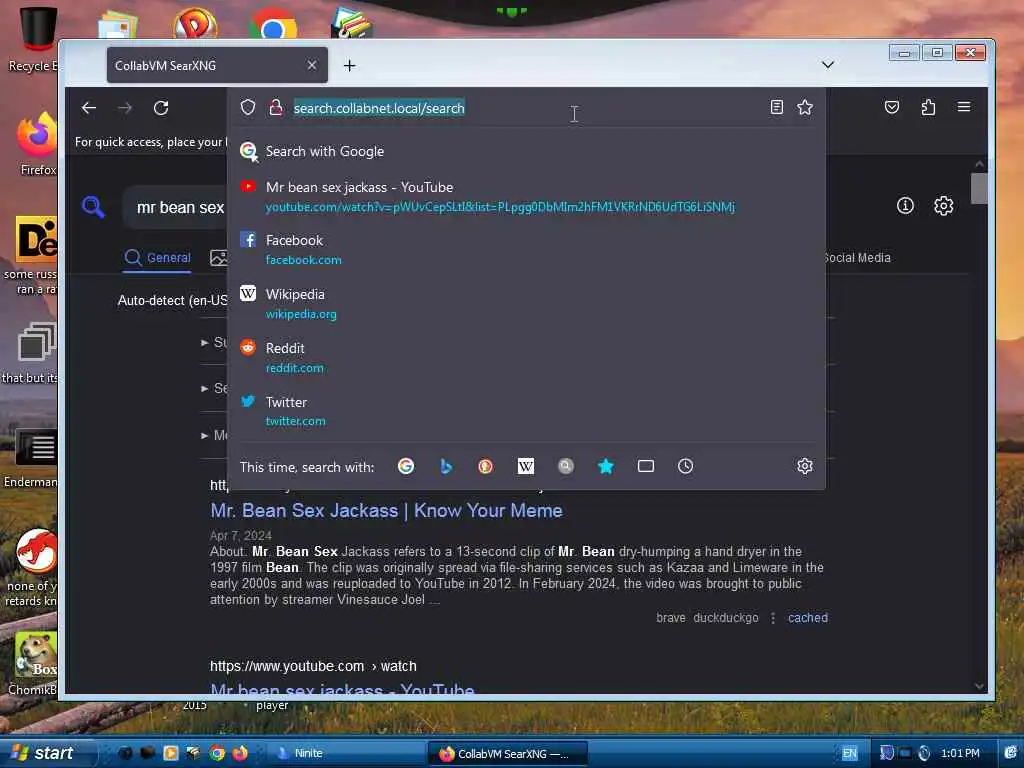1024x768 pixels.
Task: Click the address bar URL field
Action: (x=526, y=108)
